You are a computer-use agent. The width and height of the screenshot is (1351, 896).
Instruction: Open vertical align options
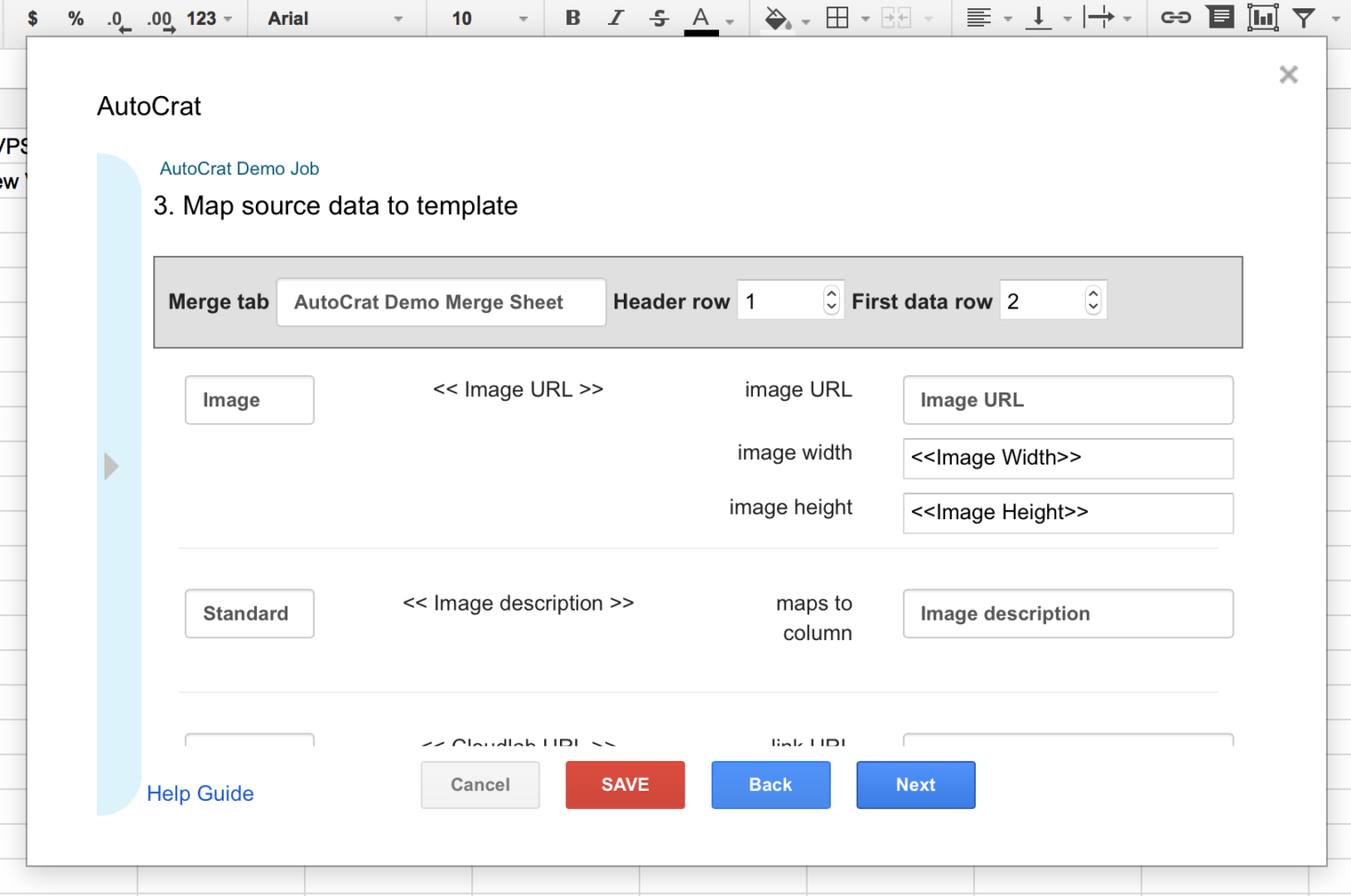[x=1039, y=18]
